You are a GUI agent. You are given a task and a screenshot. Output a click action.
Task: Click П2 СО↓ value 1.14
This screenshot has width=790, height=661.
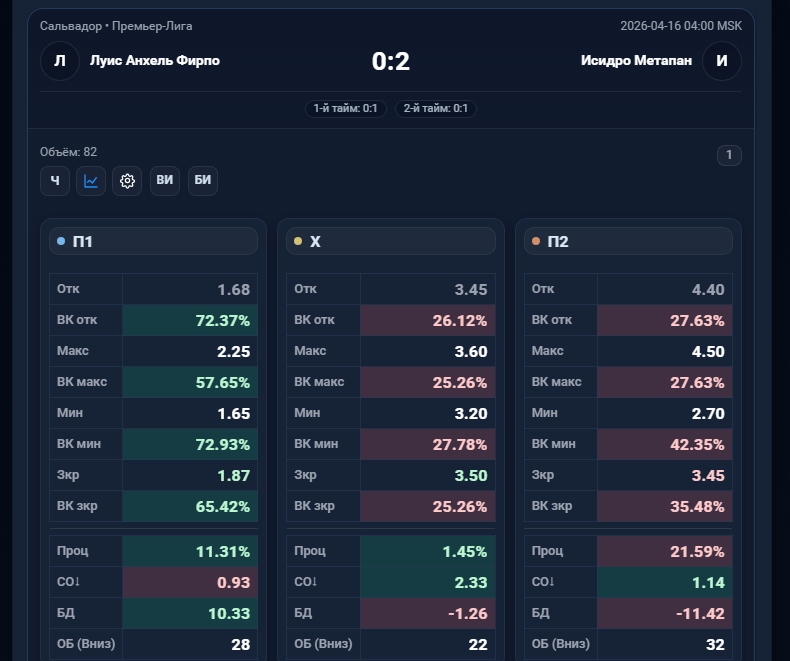(708, 582)
